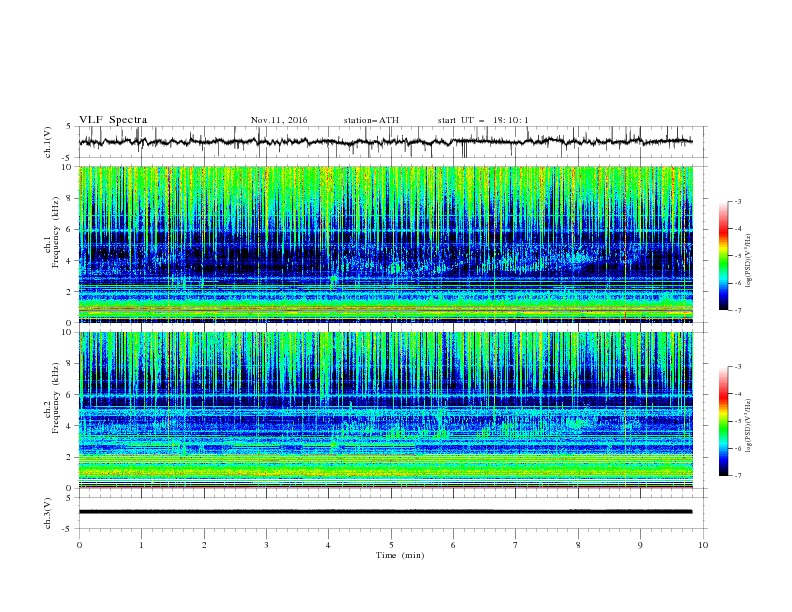
Task: Click the ch.1 PSD color scale bar
Action: point(723,256)
